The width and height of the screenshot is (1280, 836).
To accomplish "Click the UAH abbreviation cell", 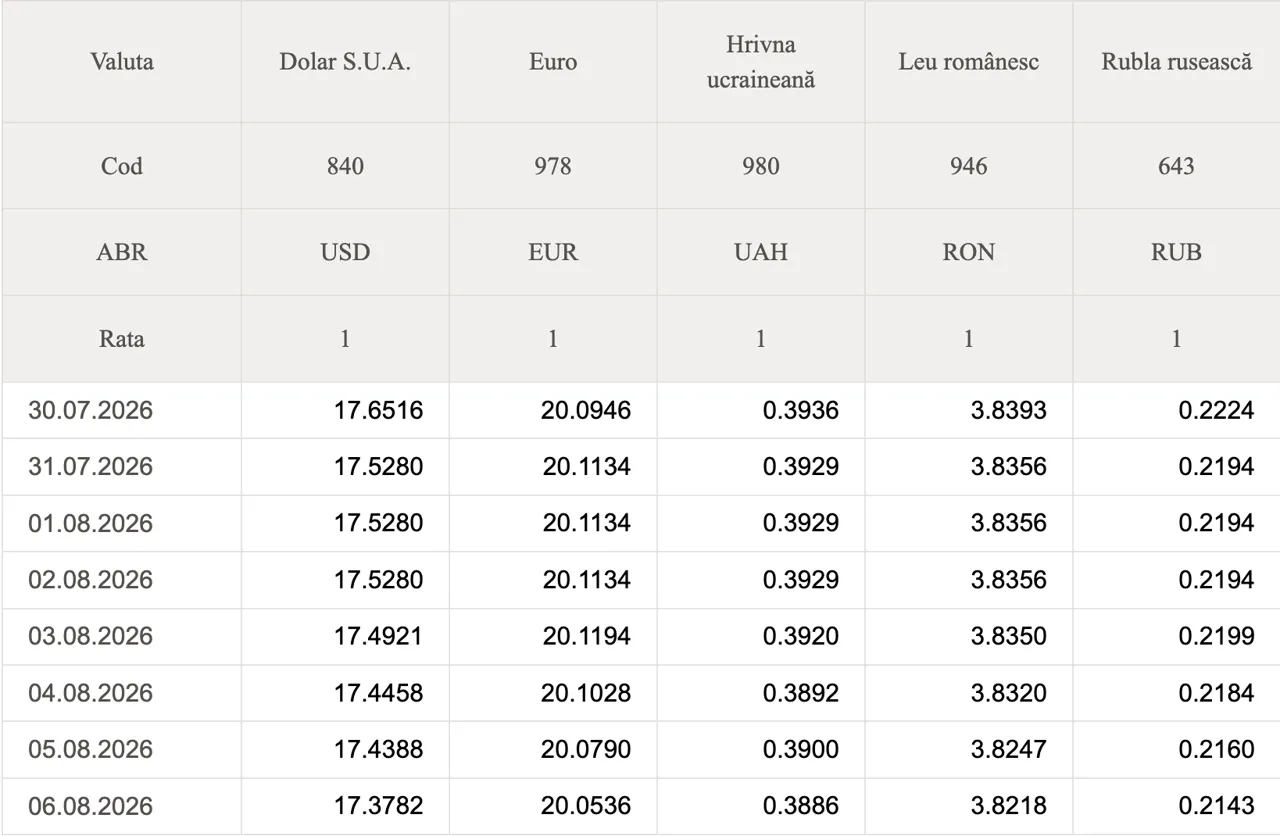I will click(x=761, y=252).
